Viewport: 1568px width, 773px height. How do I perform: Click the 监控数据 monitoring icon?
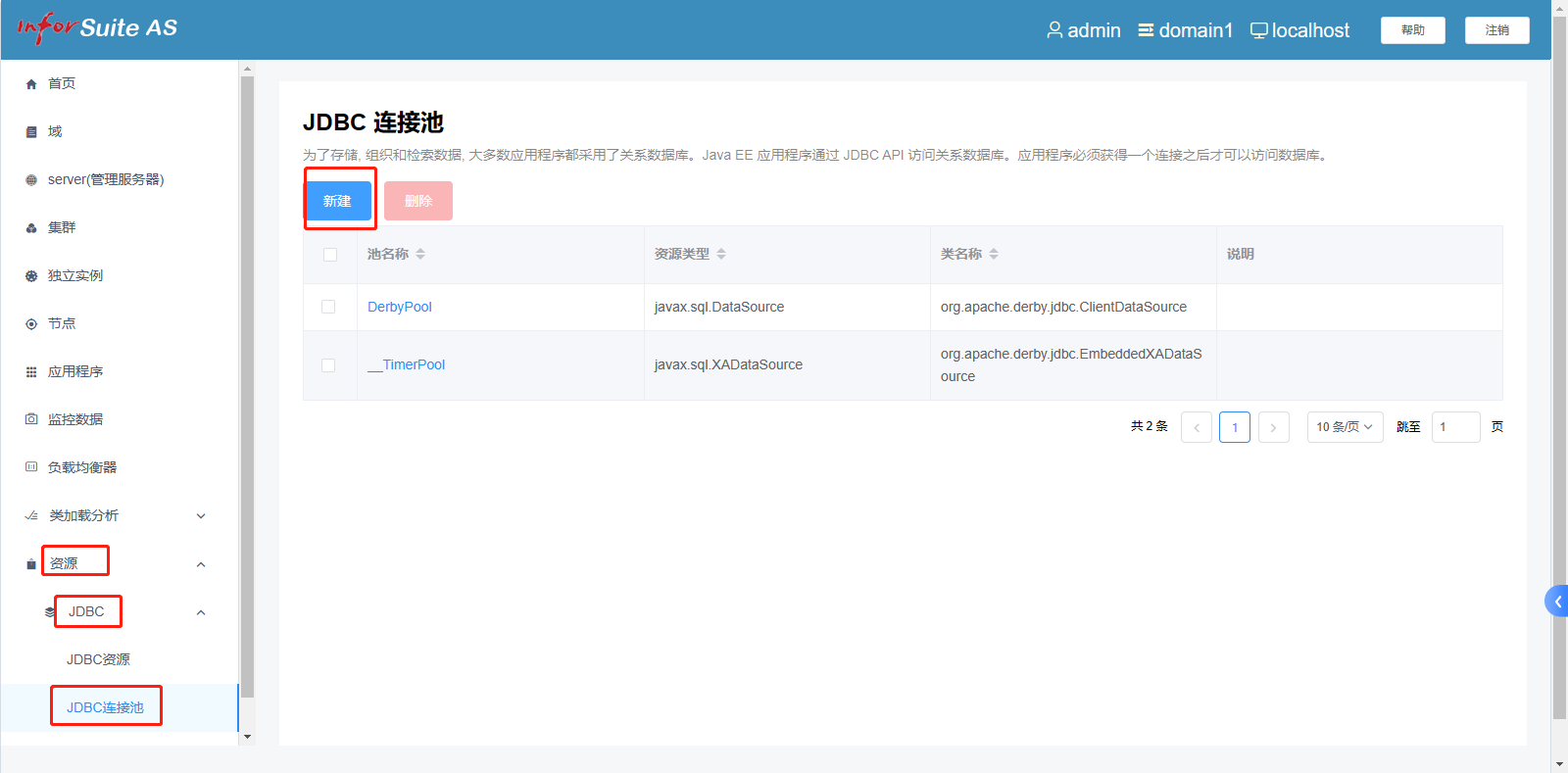pyautogui.click(x=31, y=419)
